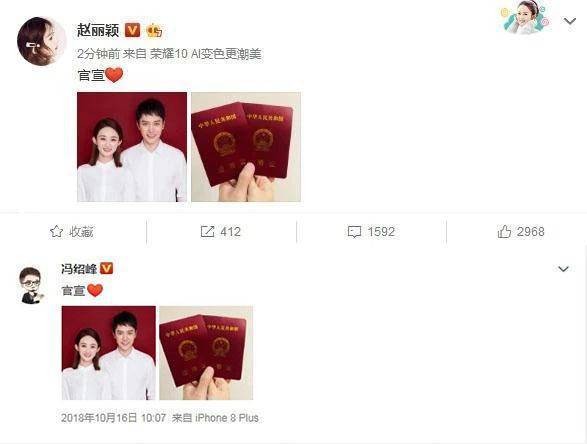Open marriage certificates photo in 冯绍峰's post
This screenshot has height=444, width=587.
point(206,353)
